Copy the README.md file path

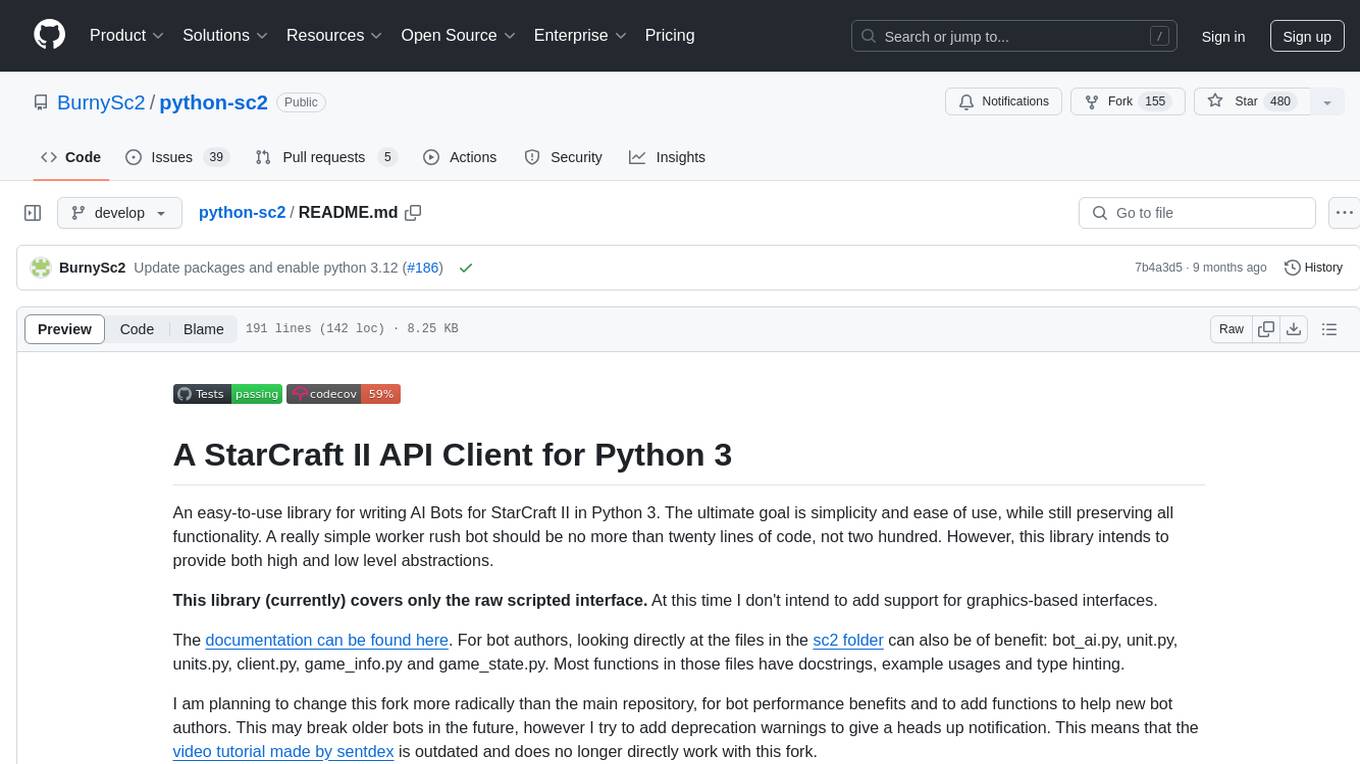(413, 213)
